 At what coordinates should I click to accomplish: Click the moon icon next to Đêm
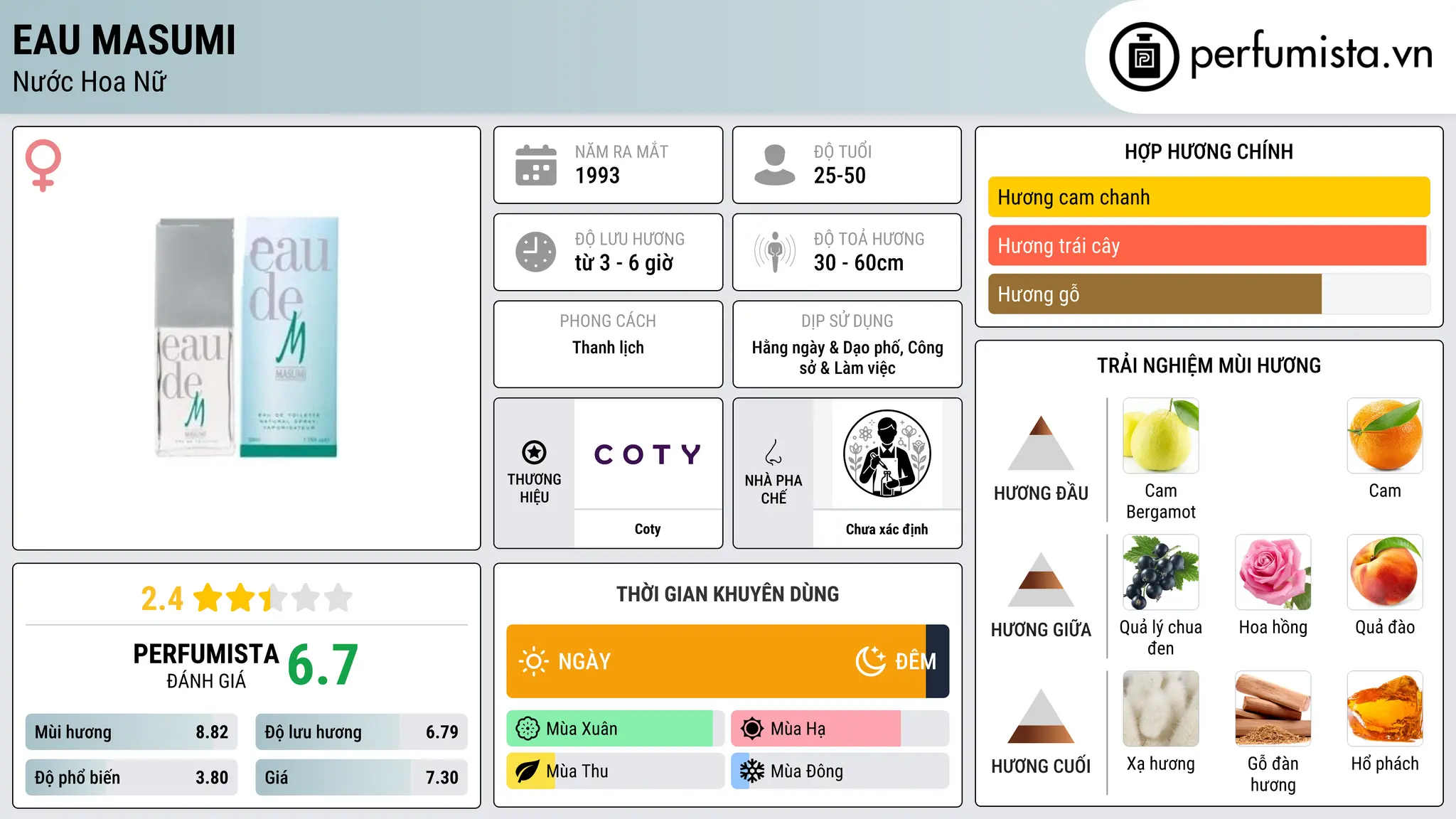coord(871,661)
